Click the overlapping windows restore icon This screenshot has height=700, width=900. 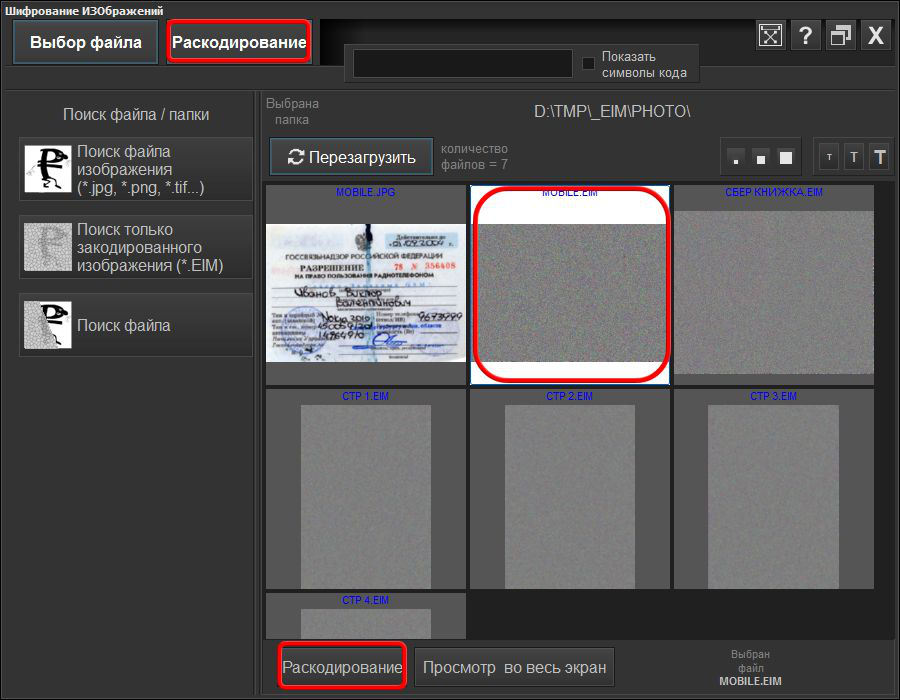(840, 36)
